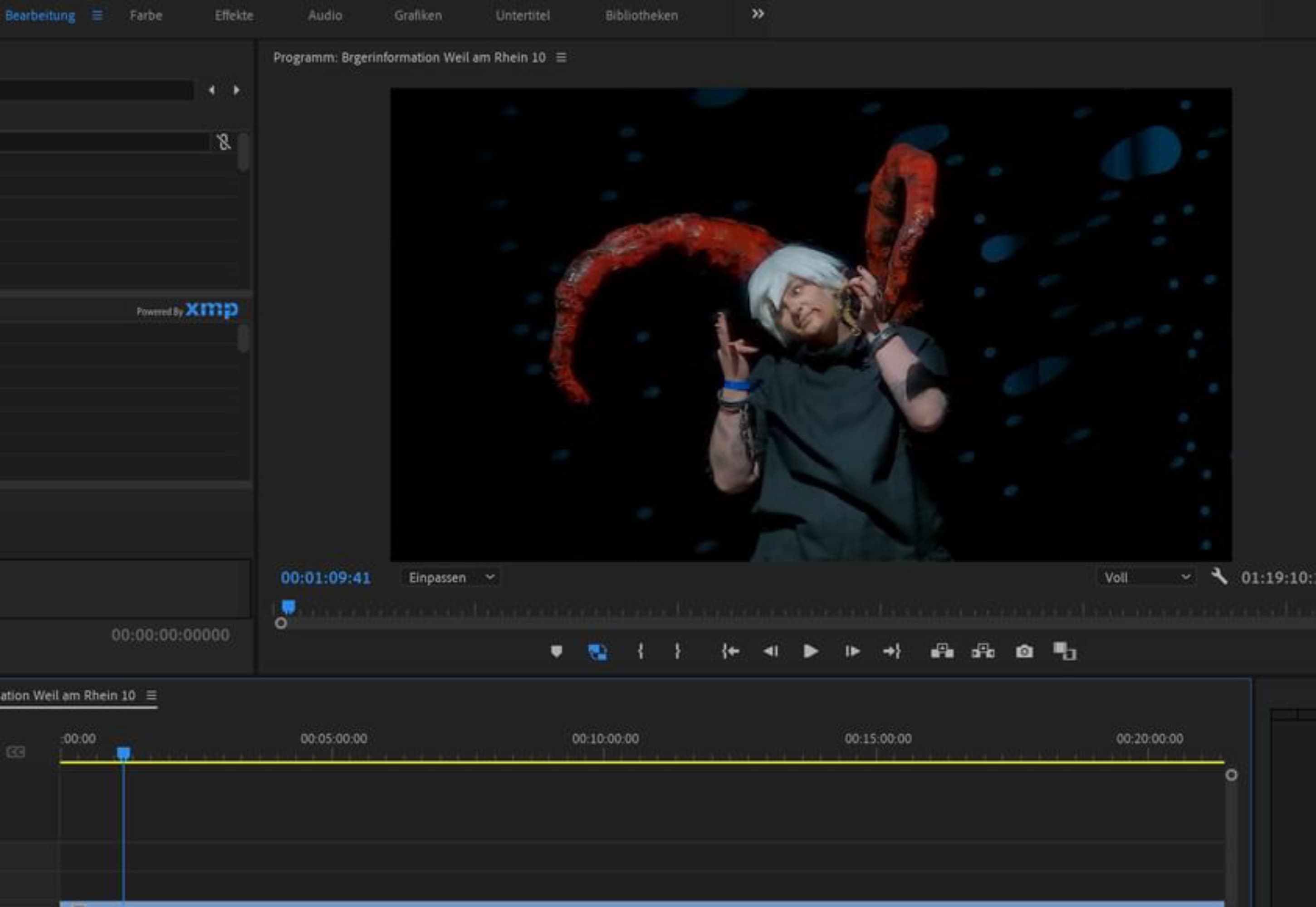Show more workspaces with double chevron
The height and width of the screenshot is (907, 1316).
click(757, 14)
